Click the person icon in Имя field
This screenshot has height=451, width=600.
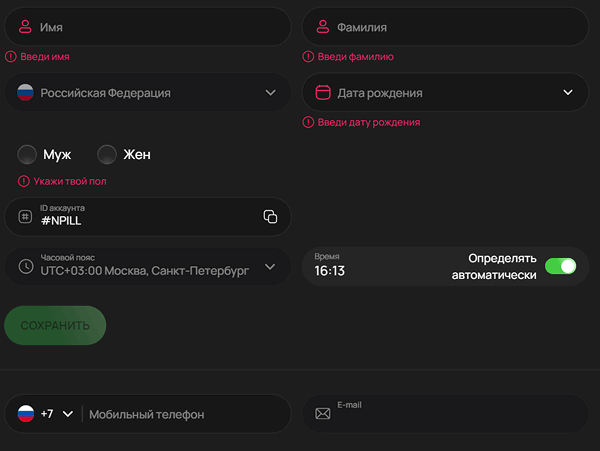tap(25, 27)
